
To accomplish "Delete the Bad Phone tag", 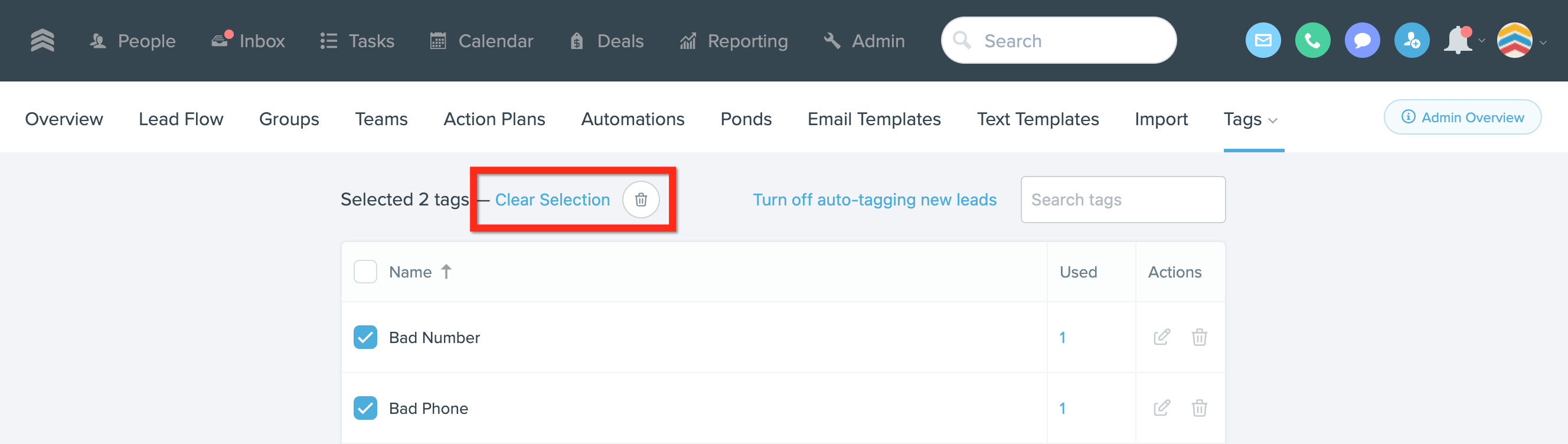I will [1198, 407].
